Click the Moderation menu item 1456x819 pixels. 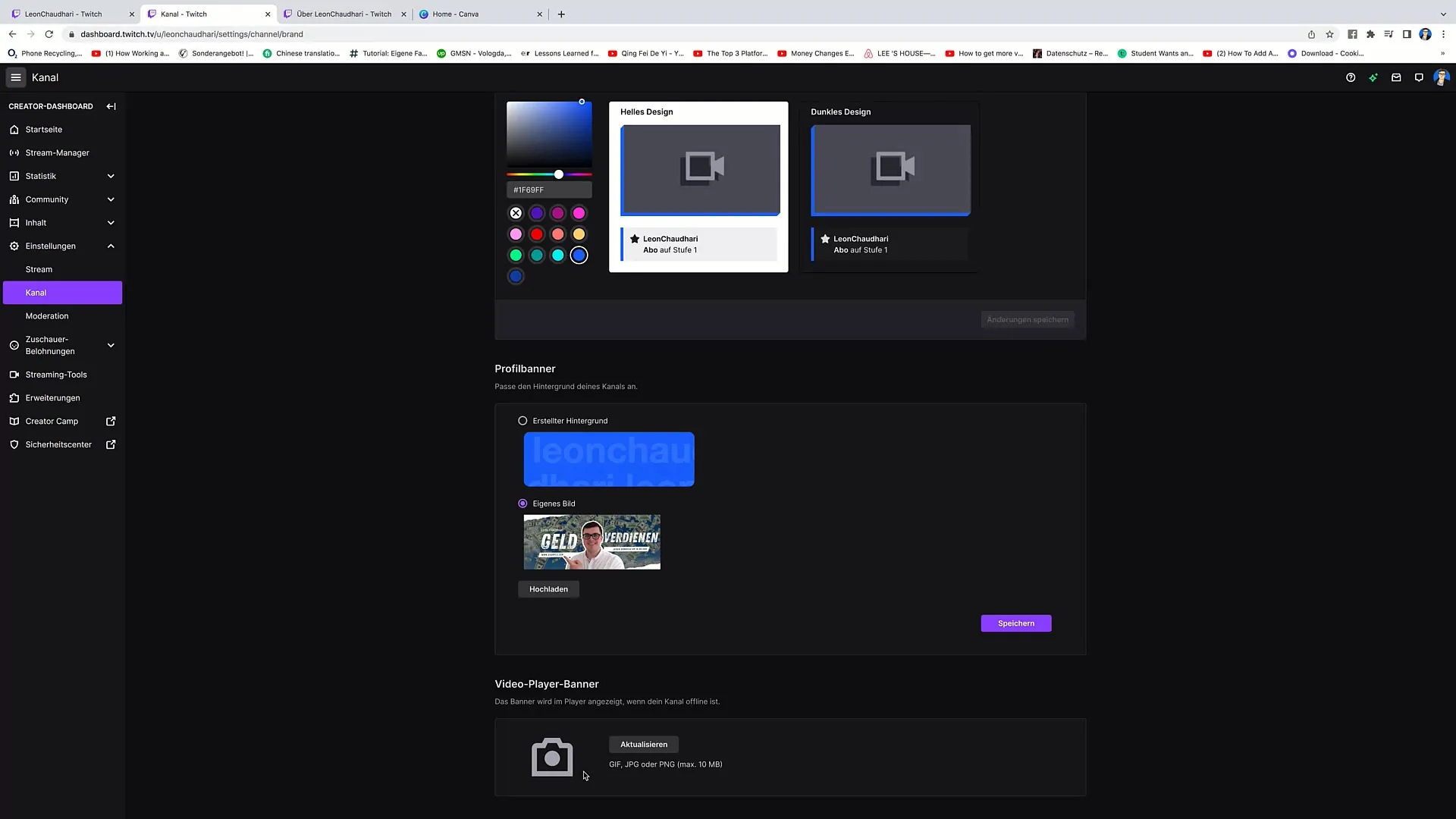46,316
